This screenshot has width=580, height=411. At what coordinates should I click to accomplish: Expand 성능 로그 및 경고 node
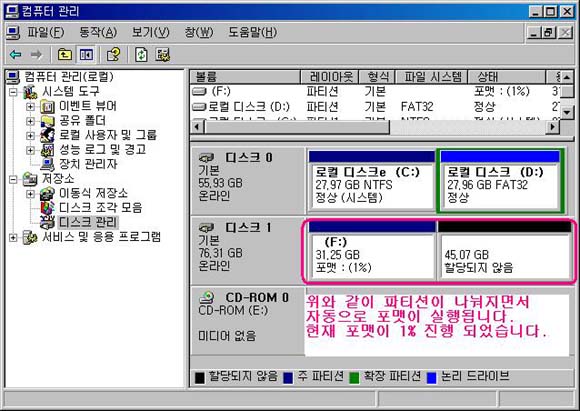click(30, 150)
